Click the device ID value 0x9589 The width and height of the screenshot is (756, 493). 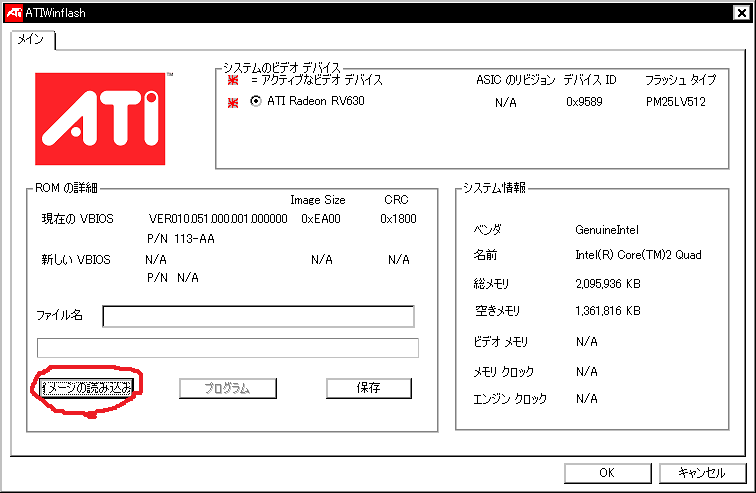pyautogui.click(x=584, y=102)
